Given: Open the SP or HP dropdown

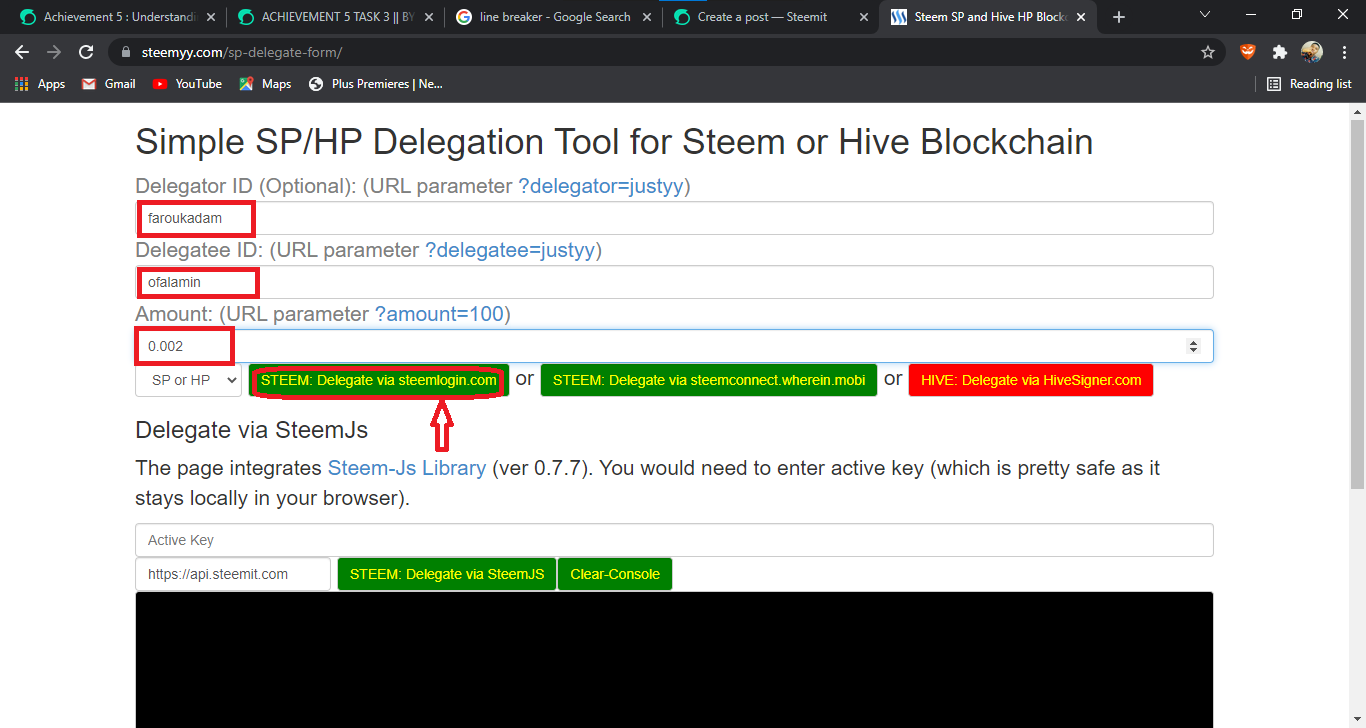Looking at the screenshot, I should point(188,380).
